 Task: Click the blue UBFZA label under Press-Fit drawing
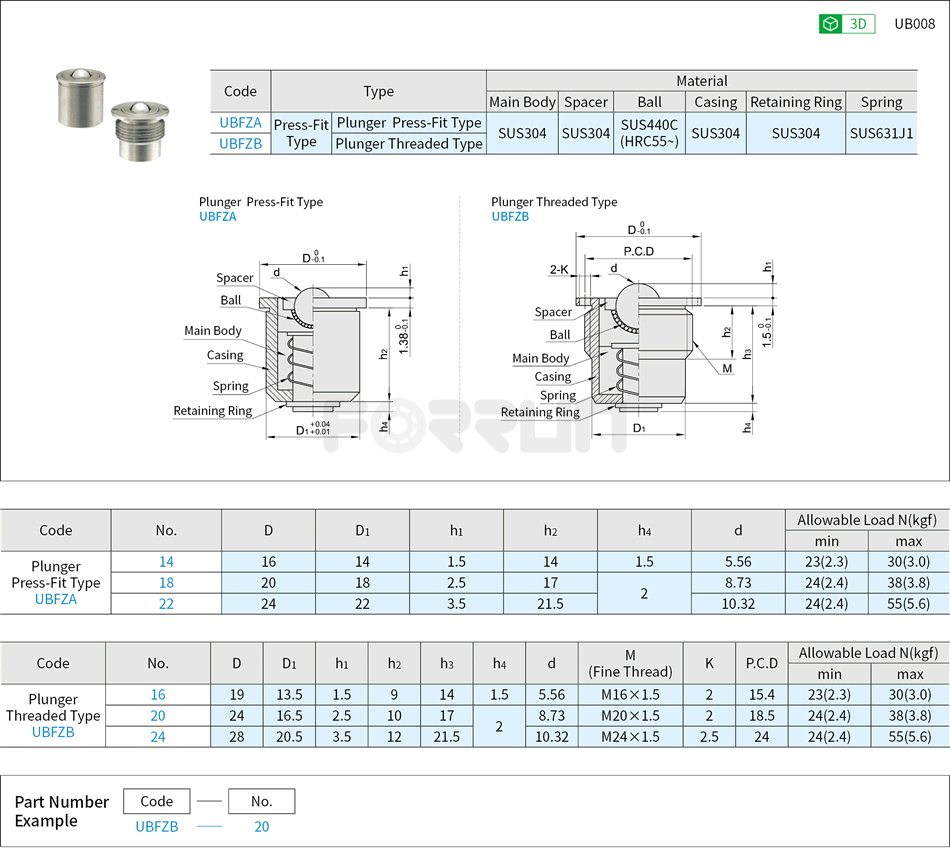tap(218, 216)
